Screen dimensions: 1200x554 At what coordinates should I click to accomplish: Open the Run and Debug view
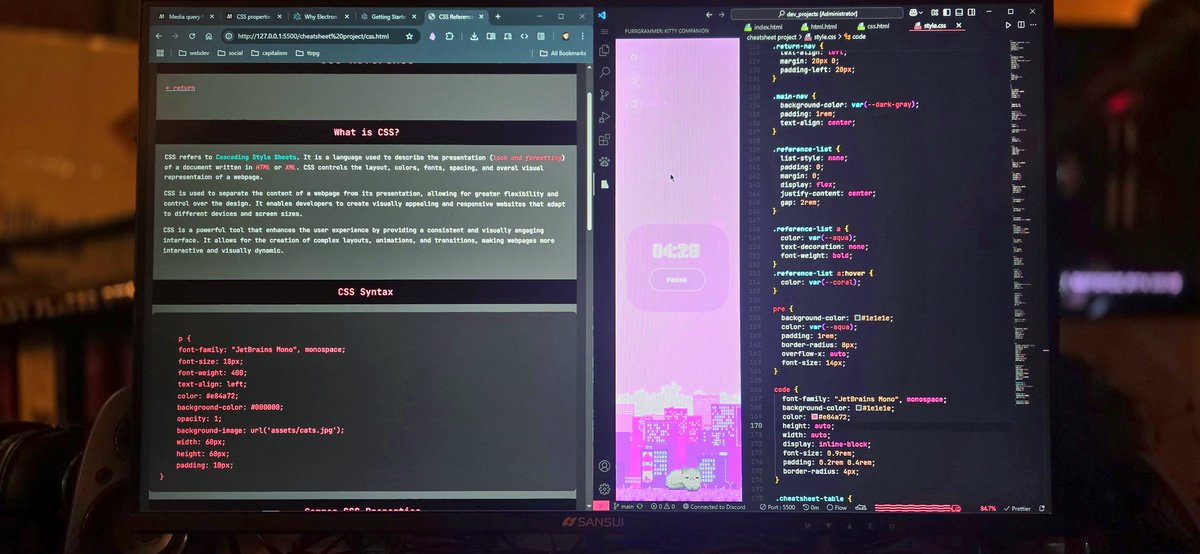coord(604,117)
